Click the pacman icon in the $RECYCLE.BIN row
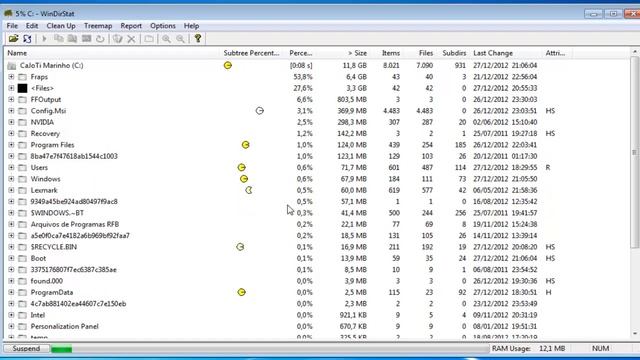The width and height of the screenshot is (640, 360). tap(240, 247)
